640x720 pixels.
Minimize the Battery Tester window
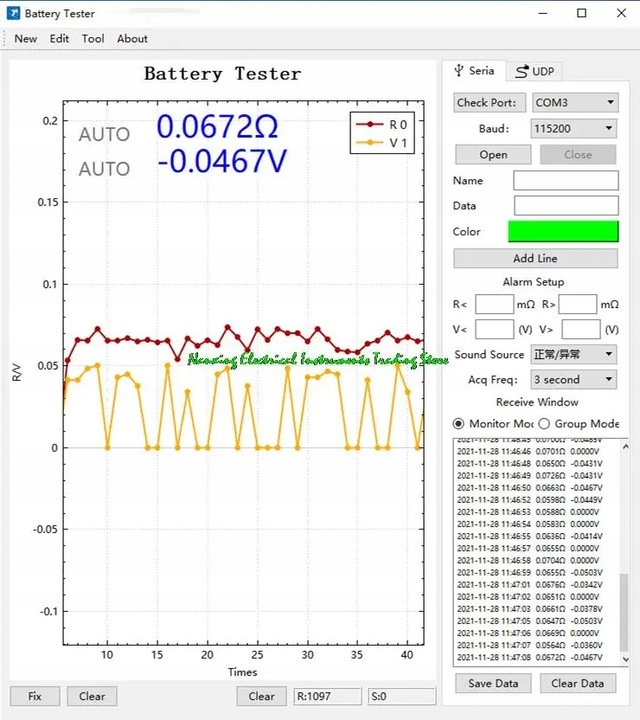(543, 13)
